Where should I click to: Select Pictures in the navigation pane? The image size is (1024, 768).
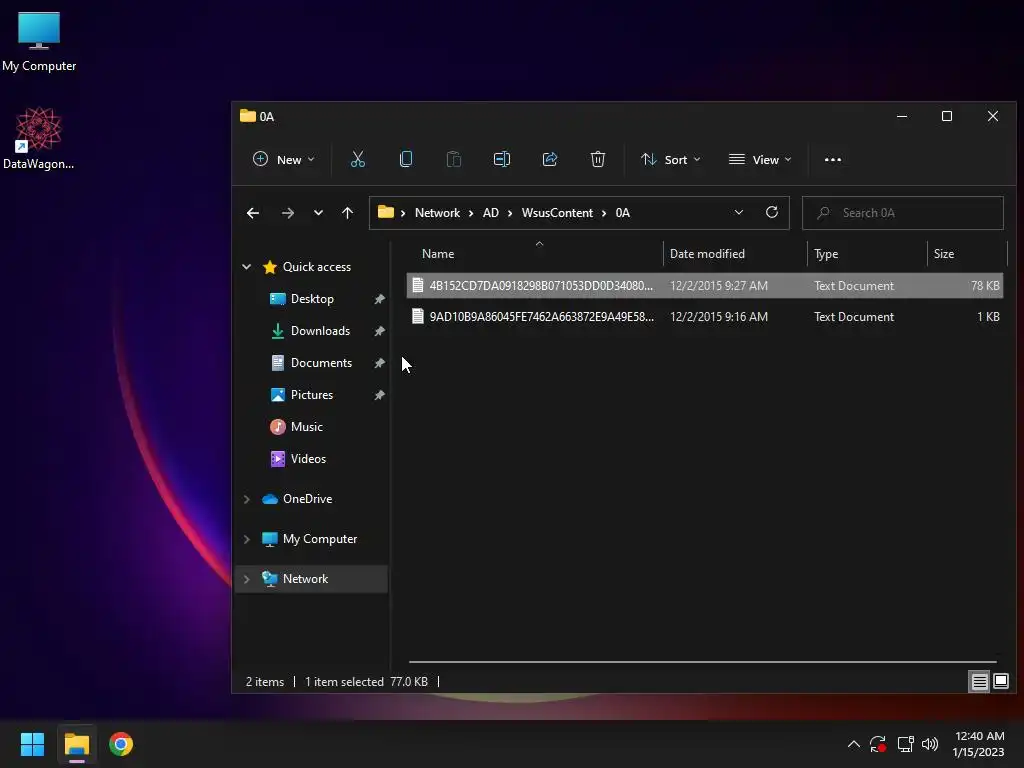pos(312,395)
